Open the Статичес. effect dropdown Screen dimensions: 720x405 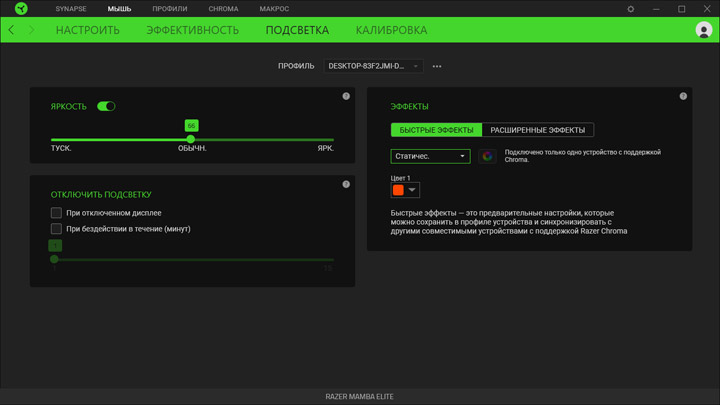coord(430,156)
